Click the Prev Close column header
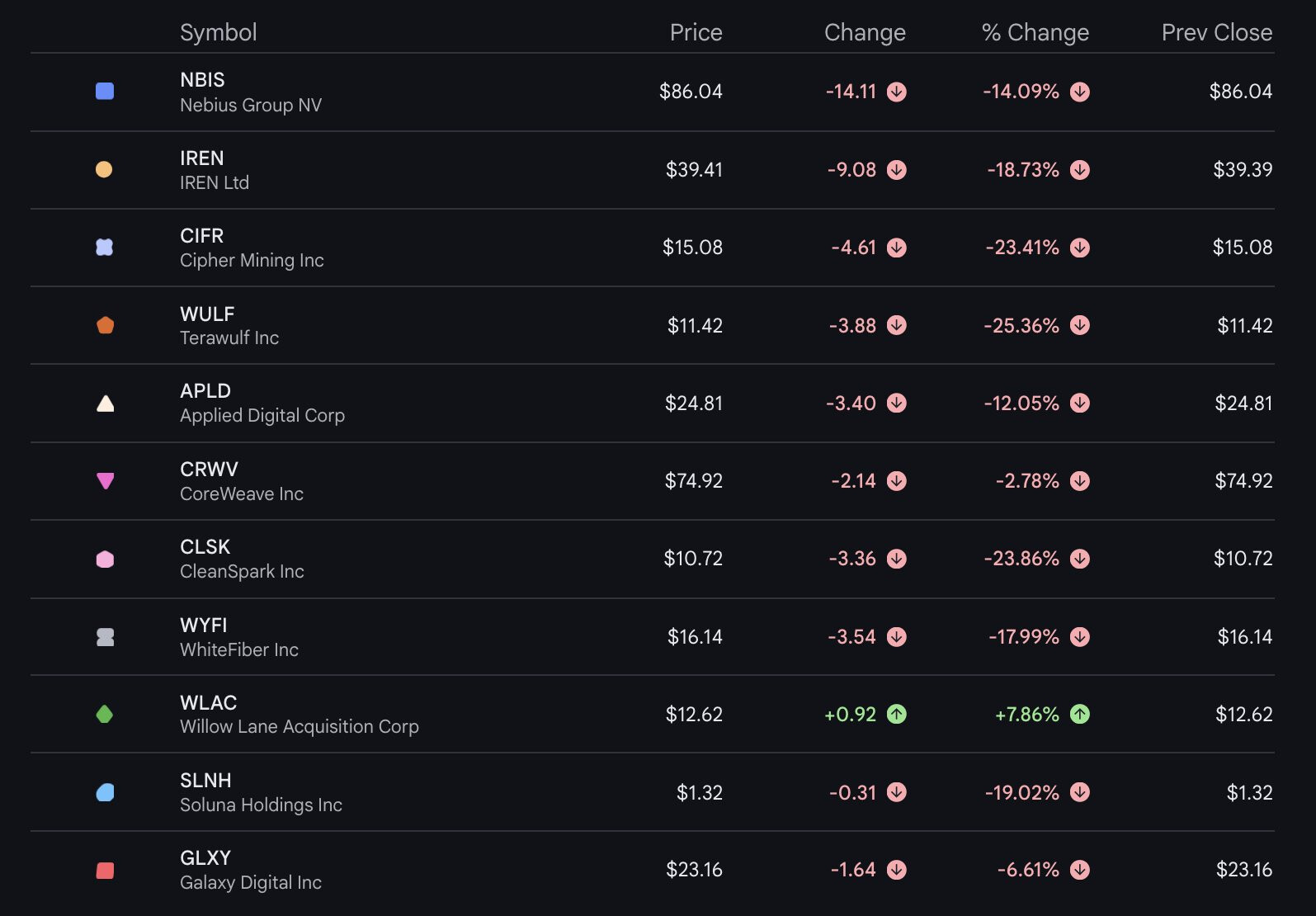This screenshot has width=1316, height=916. click(x=1215, y=32)
